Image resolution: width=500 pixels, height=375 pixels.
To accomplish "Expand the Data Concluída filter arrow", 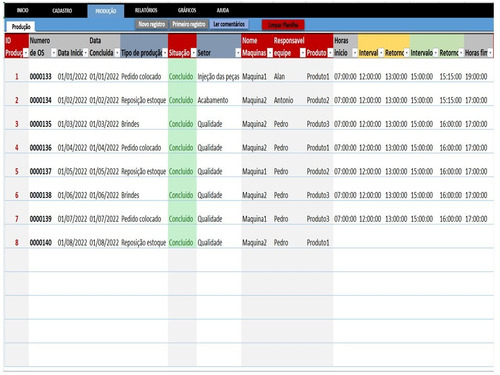I will coord(117,53).
